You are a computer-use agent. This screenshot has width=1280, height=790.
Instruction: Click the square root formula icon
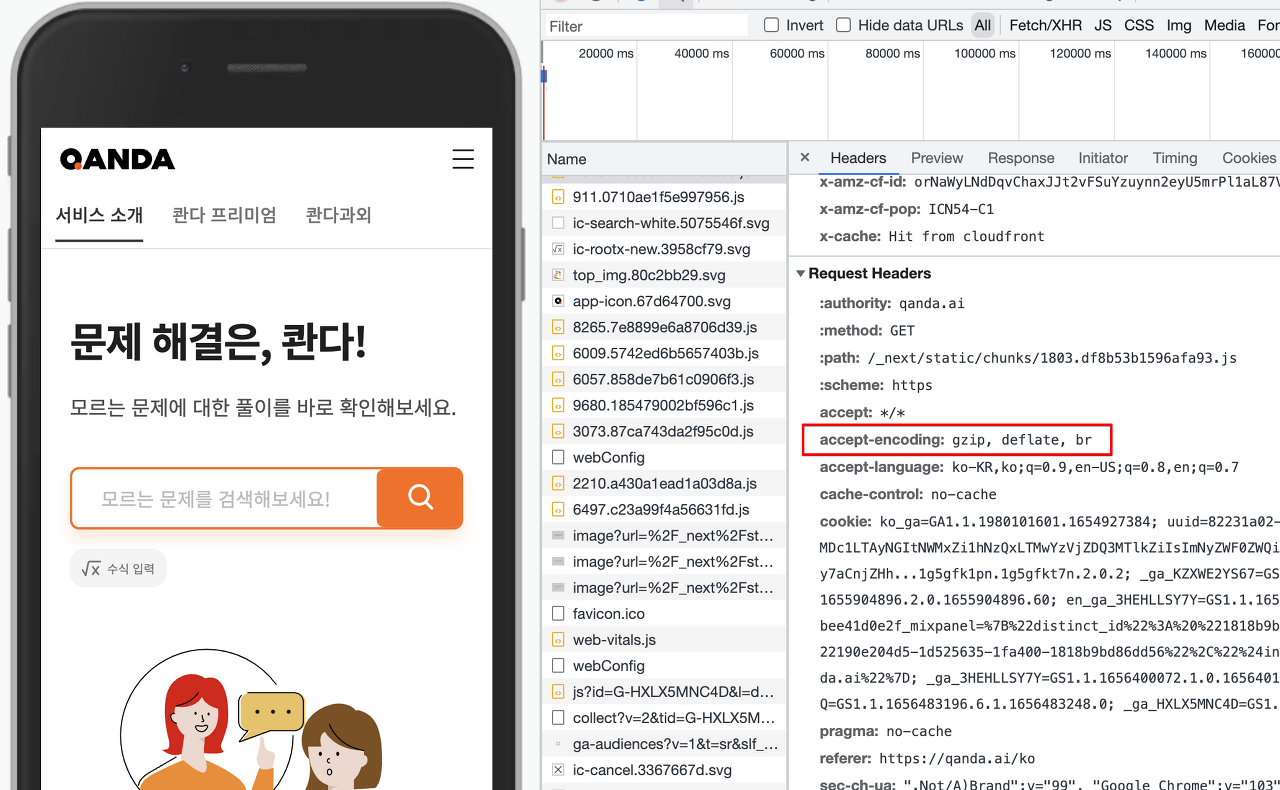point(91,569)
